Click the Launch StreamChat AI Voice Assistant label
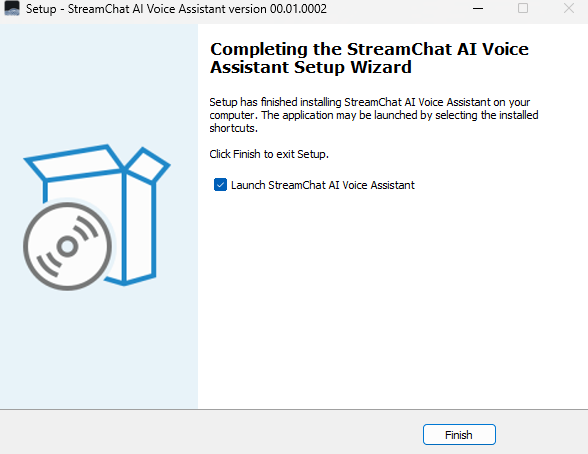This screenshot has width=588, height=454. (x=322, y=185)
